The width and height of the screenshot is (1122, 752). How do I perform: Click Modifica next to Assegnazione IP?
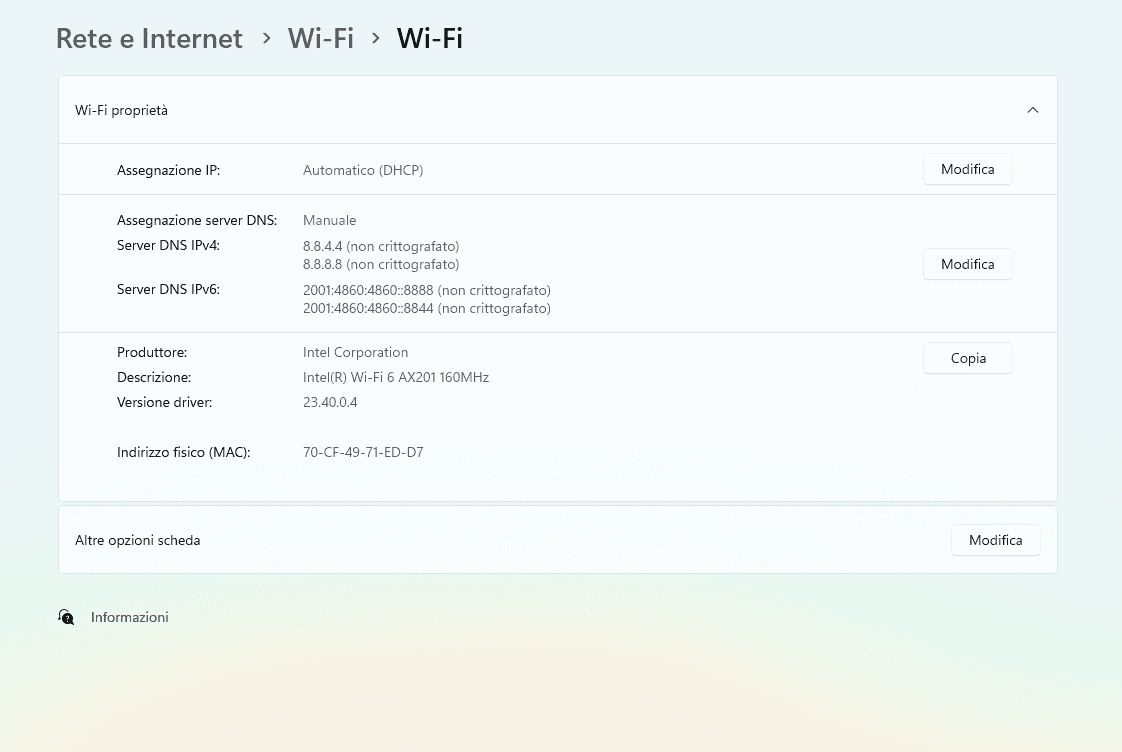coord(967,170)
